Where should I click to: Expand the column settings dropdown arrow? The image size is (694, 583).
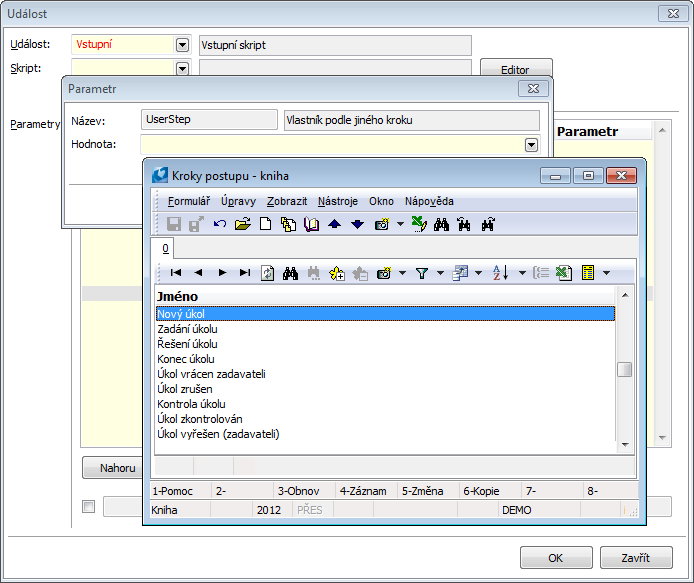pos(478,273)
